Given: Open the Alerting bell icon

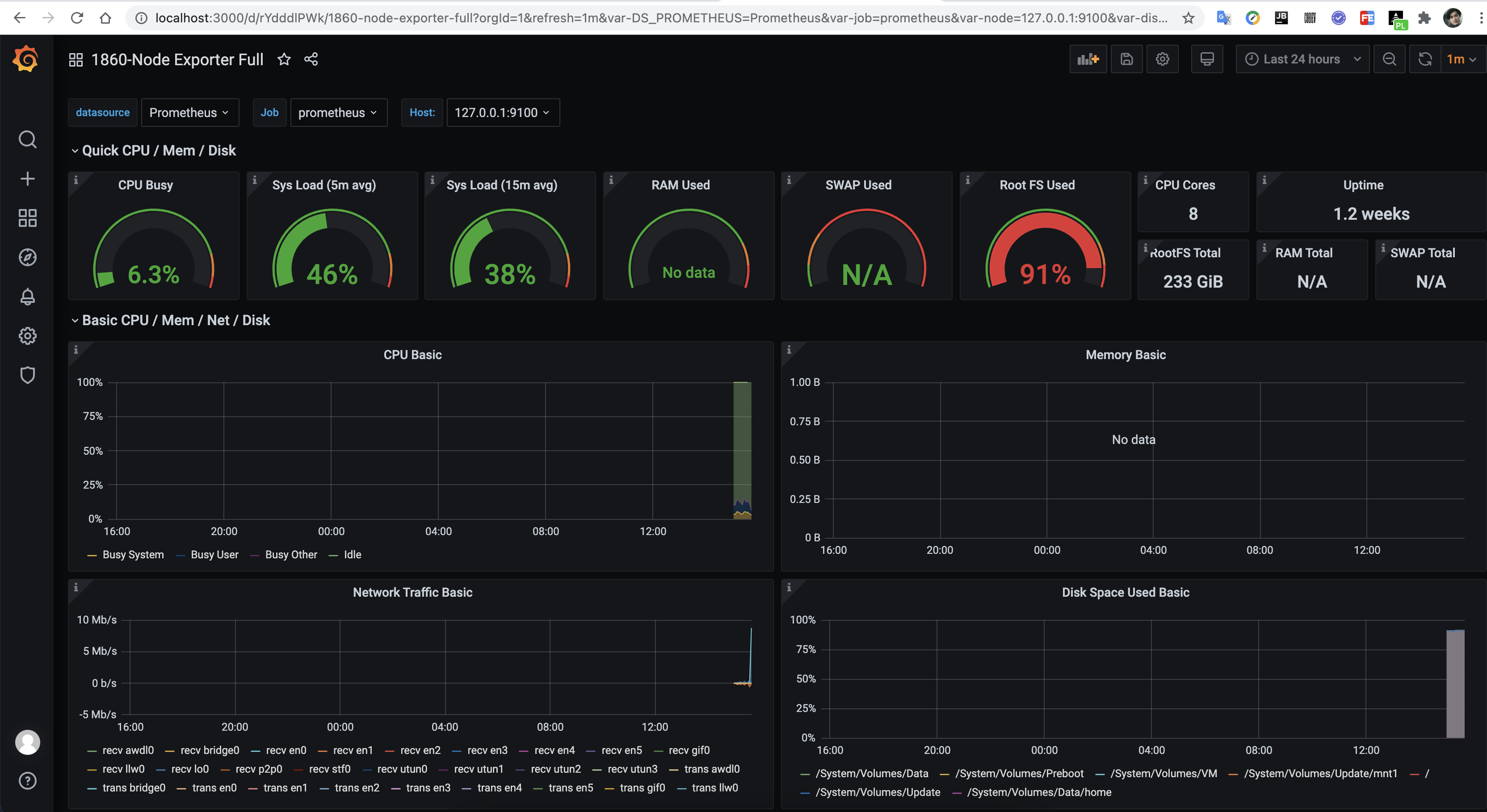Looking at the screenshot, I should click(27, 297).
